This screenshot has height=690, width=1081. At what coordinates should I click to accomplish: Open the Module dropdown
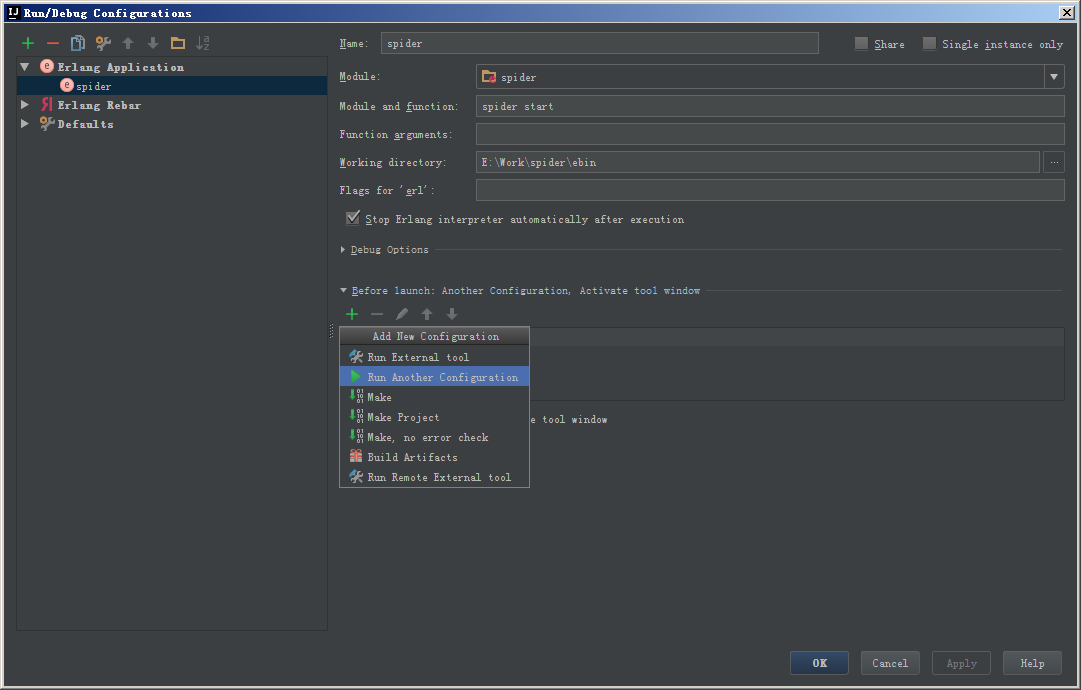click(x=1054, y=75)
